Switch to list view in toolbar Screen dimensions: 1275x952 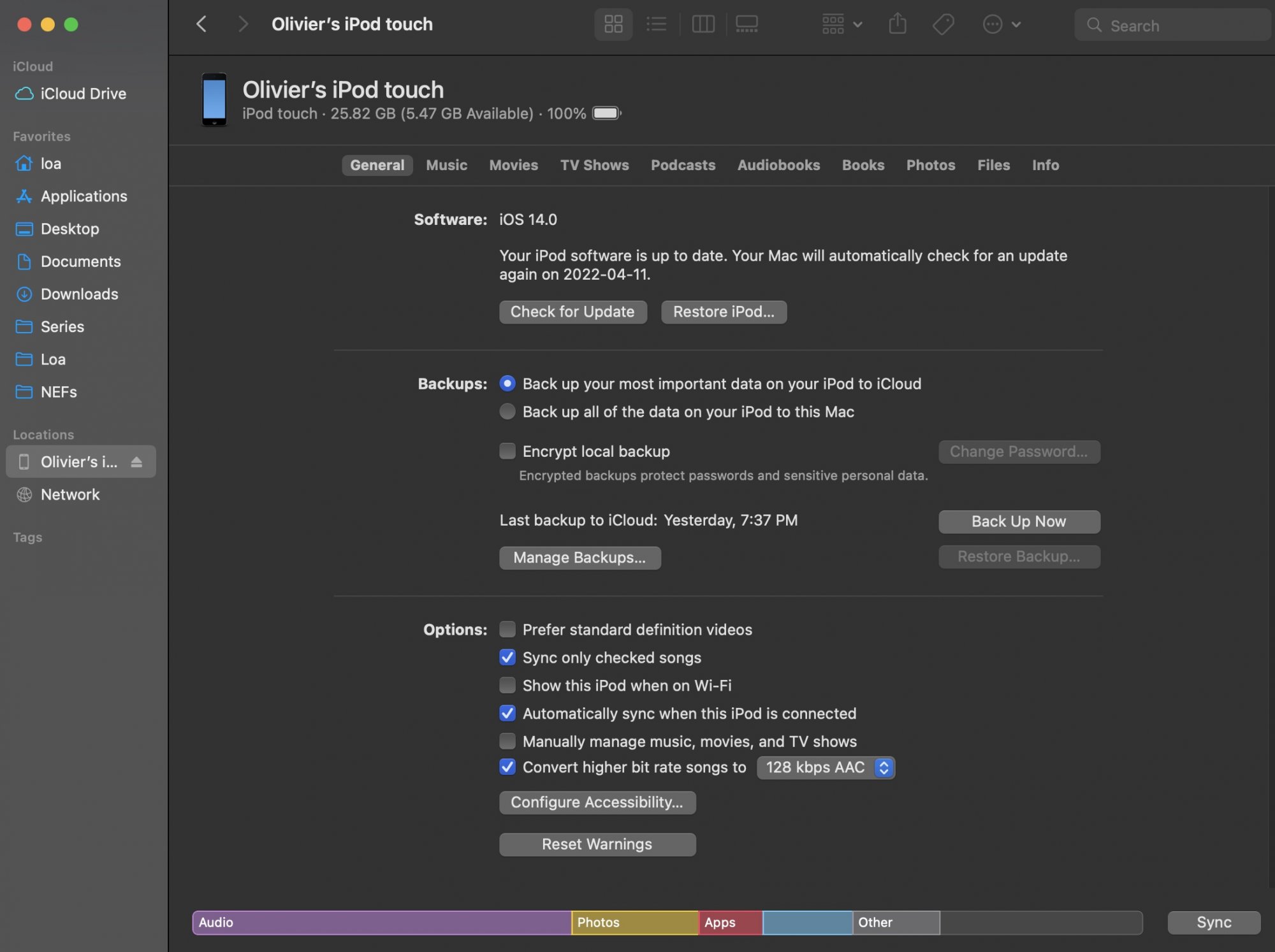pyautogui.click(x=656, y=25)
